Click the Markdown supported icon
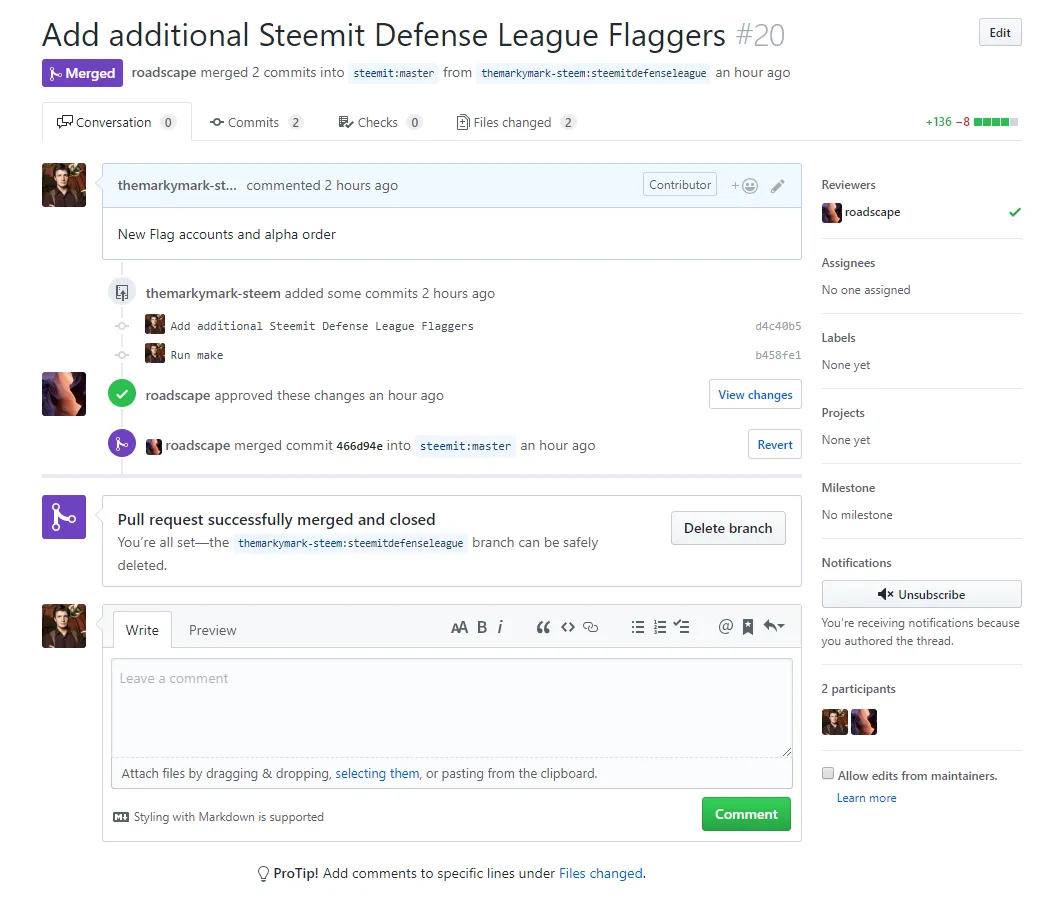The image size is (1060, 905). point(121,817)
